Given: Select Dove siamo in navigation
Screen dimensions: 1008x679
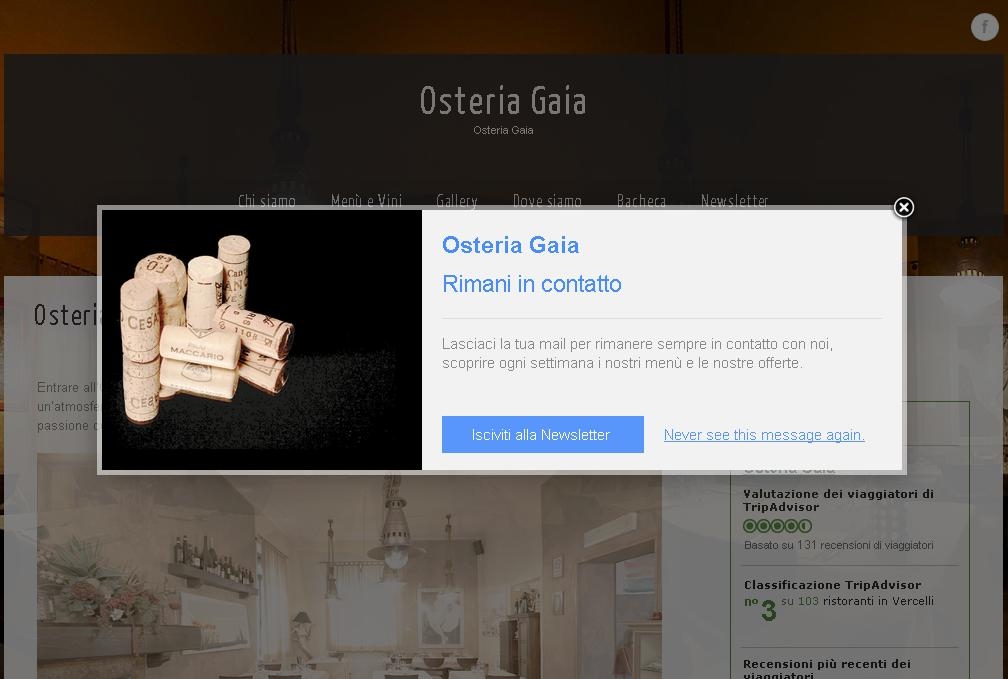Looking at the screenshot, I should click(x=547, y=201).
